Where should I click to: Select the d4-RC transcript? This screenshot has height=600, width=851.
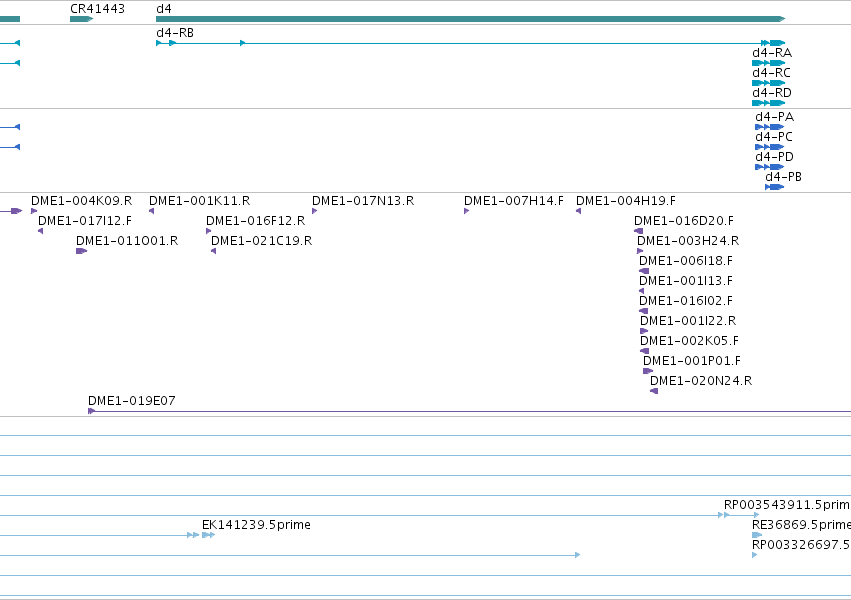(x=769, y=83)
